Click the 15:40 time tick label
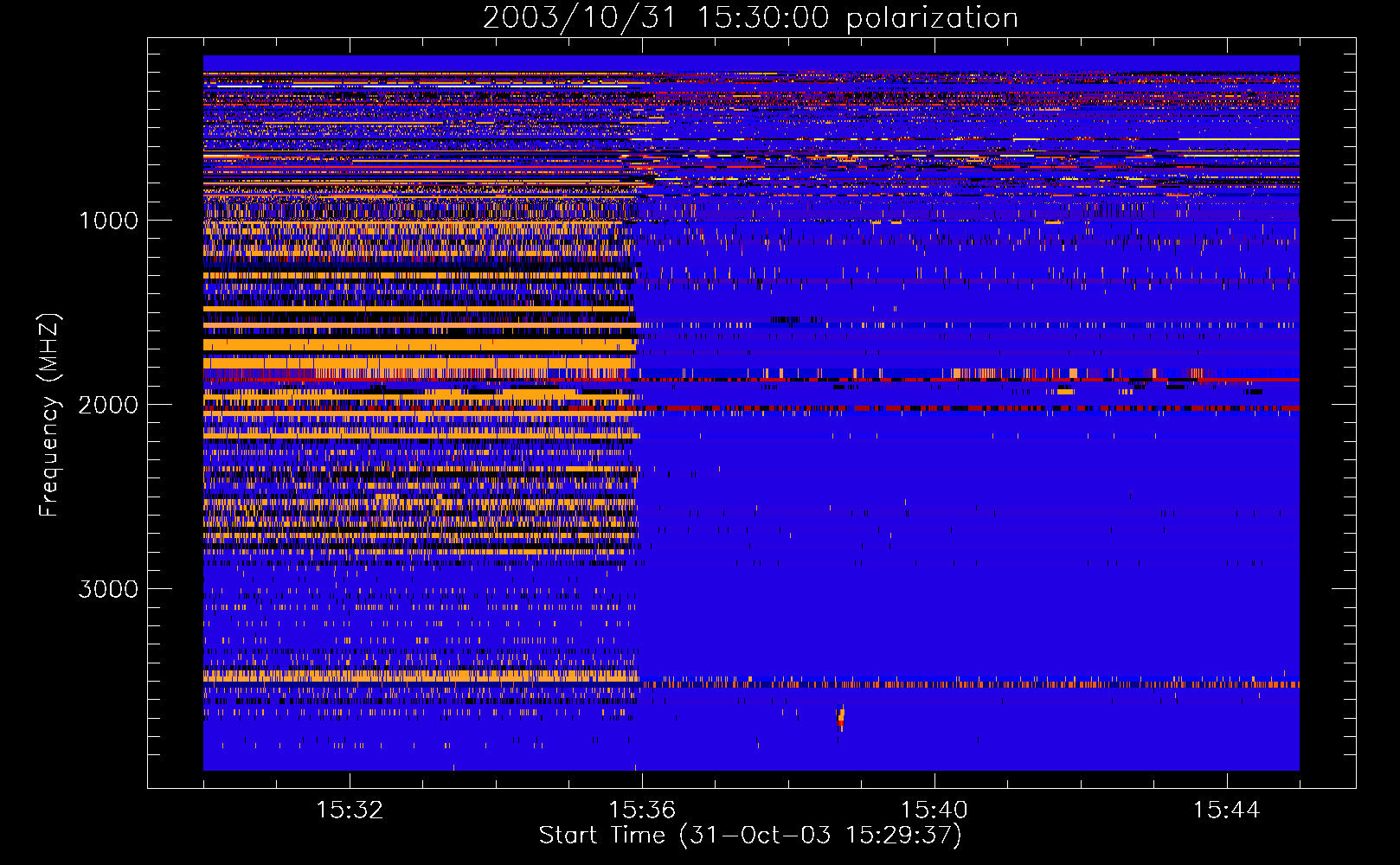 934,811
